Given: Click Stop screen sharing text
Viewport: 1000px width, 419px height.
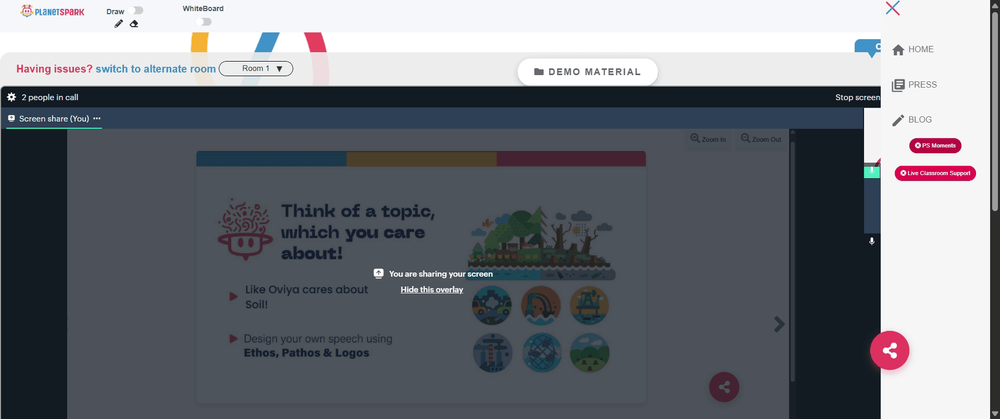Looking at the screenshot, I should click(858, 98).
